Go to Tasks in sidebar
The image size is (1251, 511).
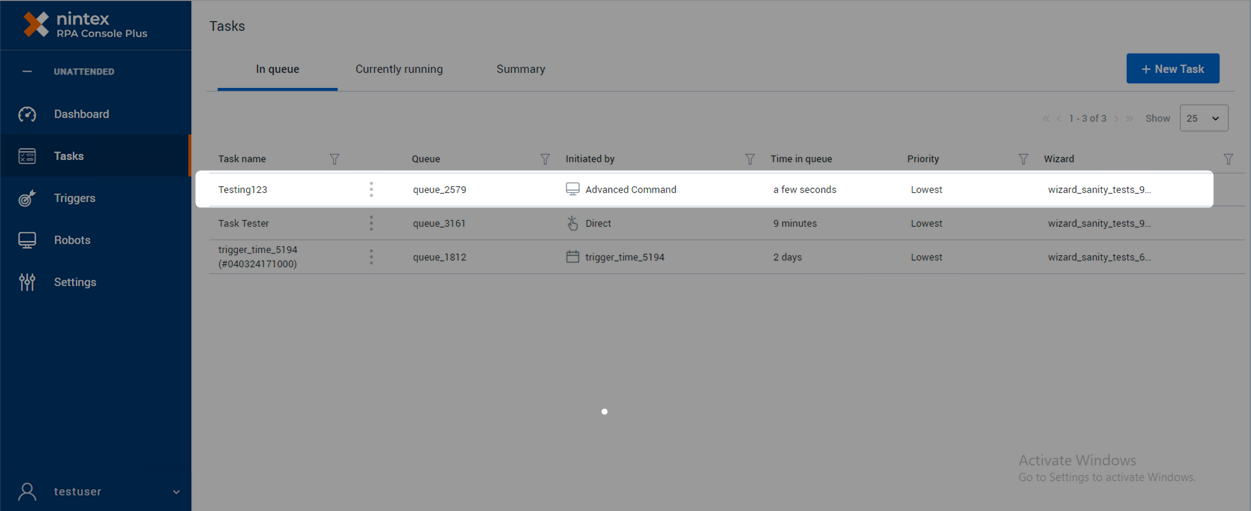point(69,156)
